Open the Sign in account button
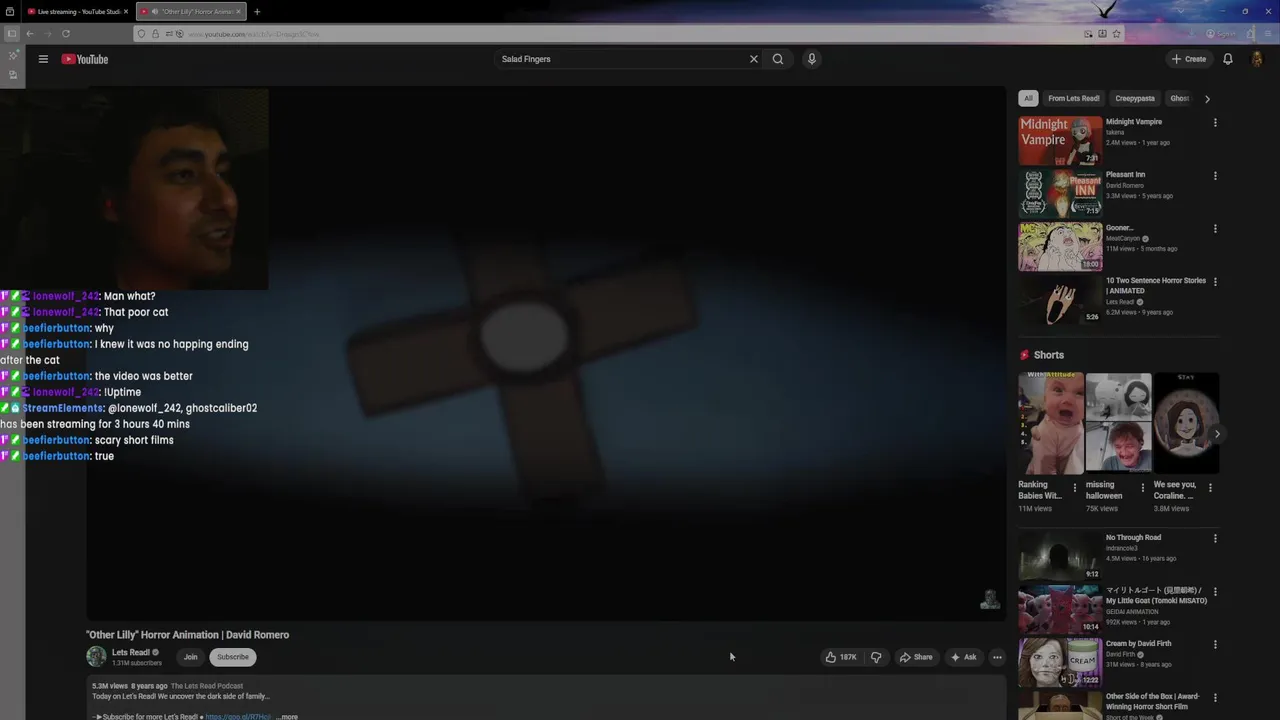The width and height of the screenshot is (1280, 720). click(x=1221, y=34)
